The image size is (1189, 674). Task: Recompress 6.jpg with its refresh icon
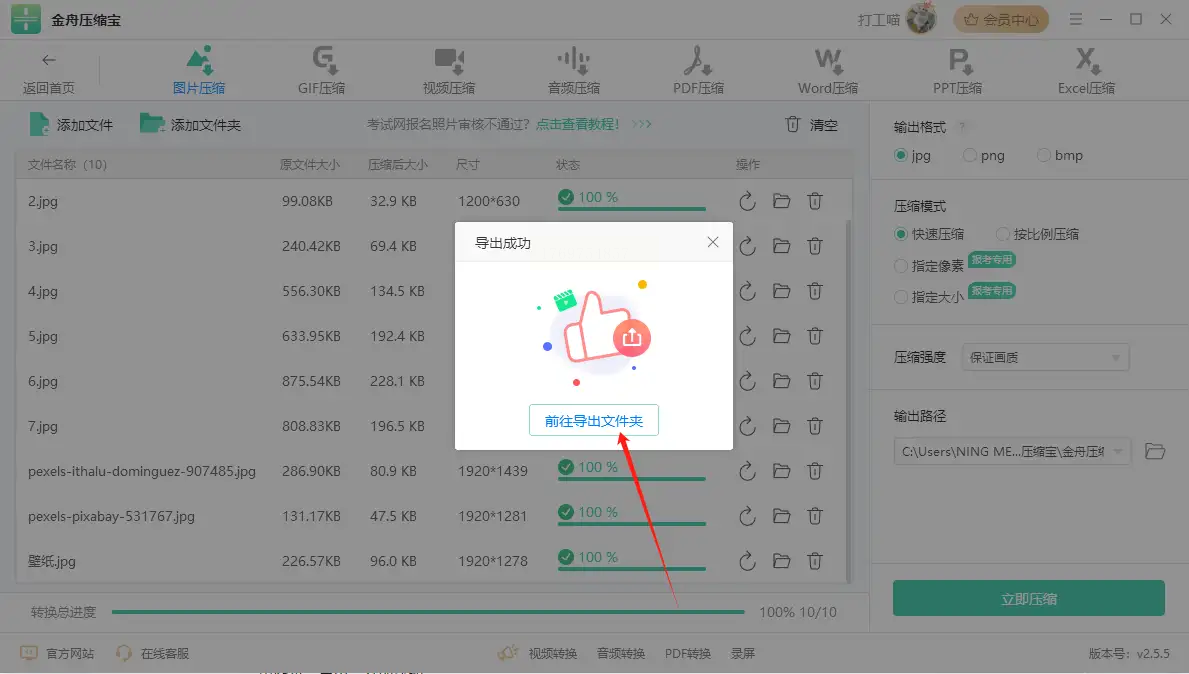click(x=747, y=381)
